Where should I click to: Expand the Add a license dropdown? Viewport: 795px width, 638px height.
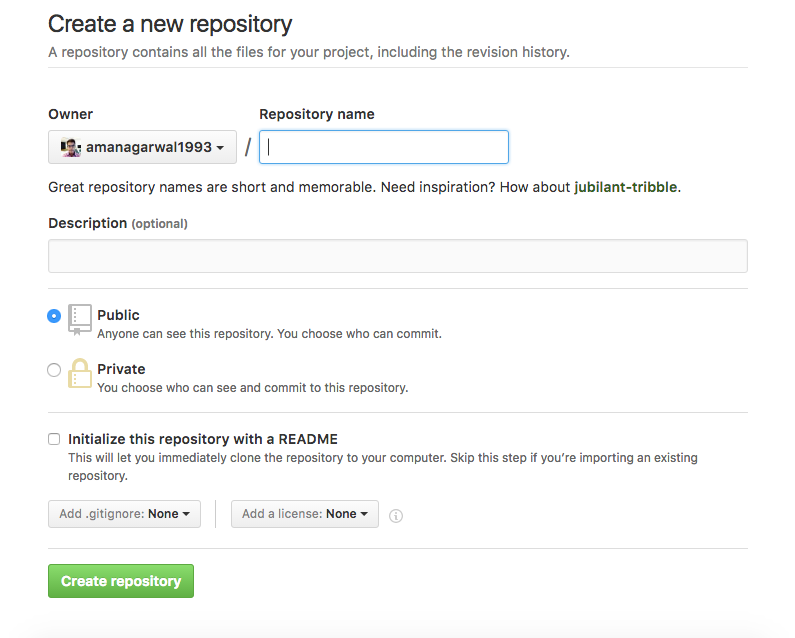[304, 514]
